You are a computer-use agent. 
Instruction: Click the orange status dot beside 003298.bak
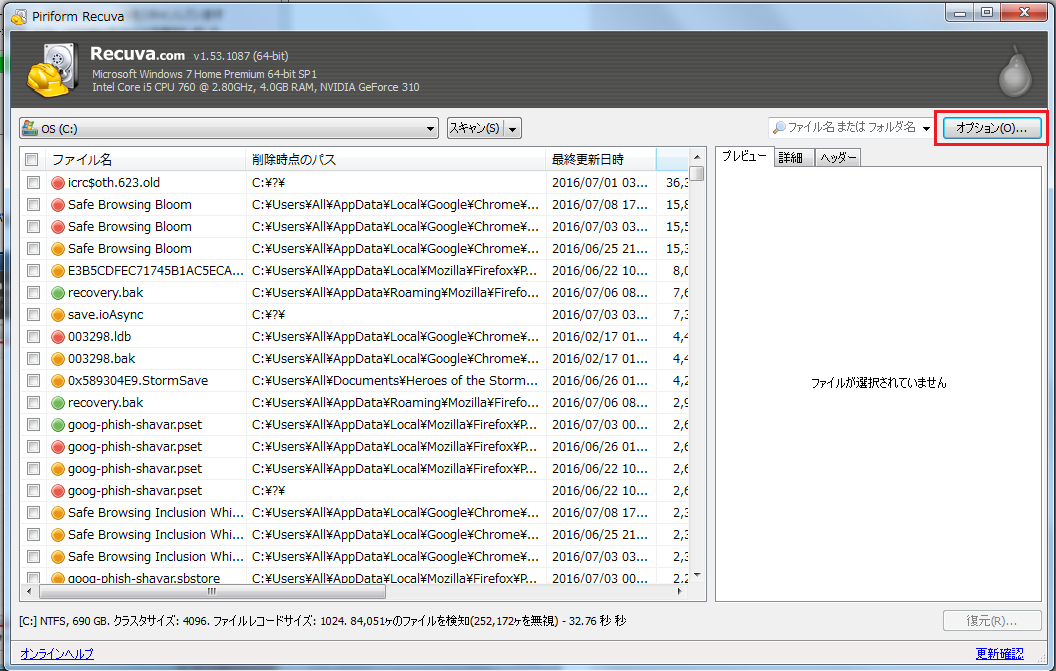(x=58, y=358)
